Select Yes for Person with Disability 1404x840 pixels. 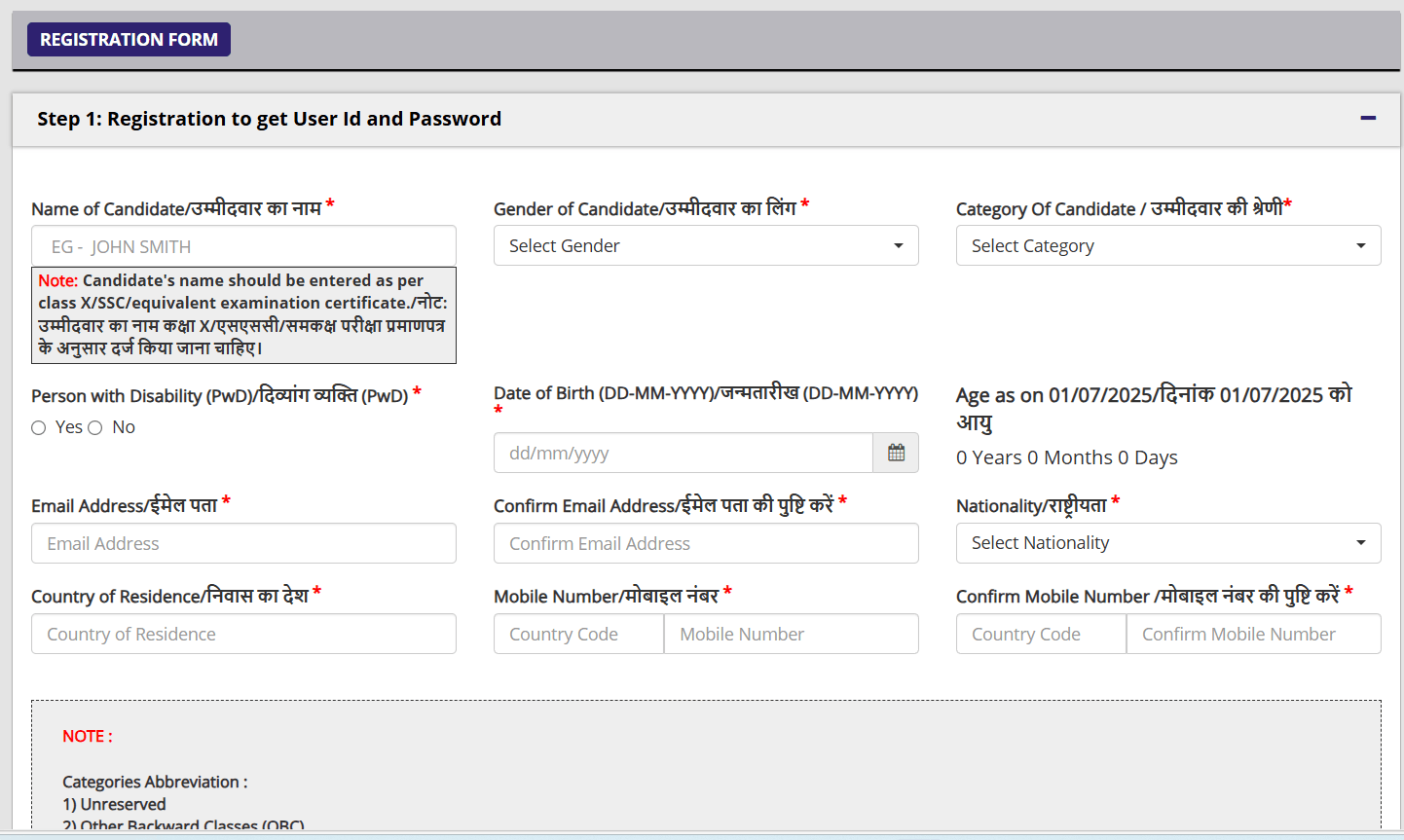39,428
